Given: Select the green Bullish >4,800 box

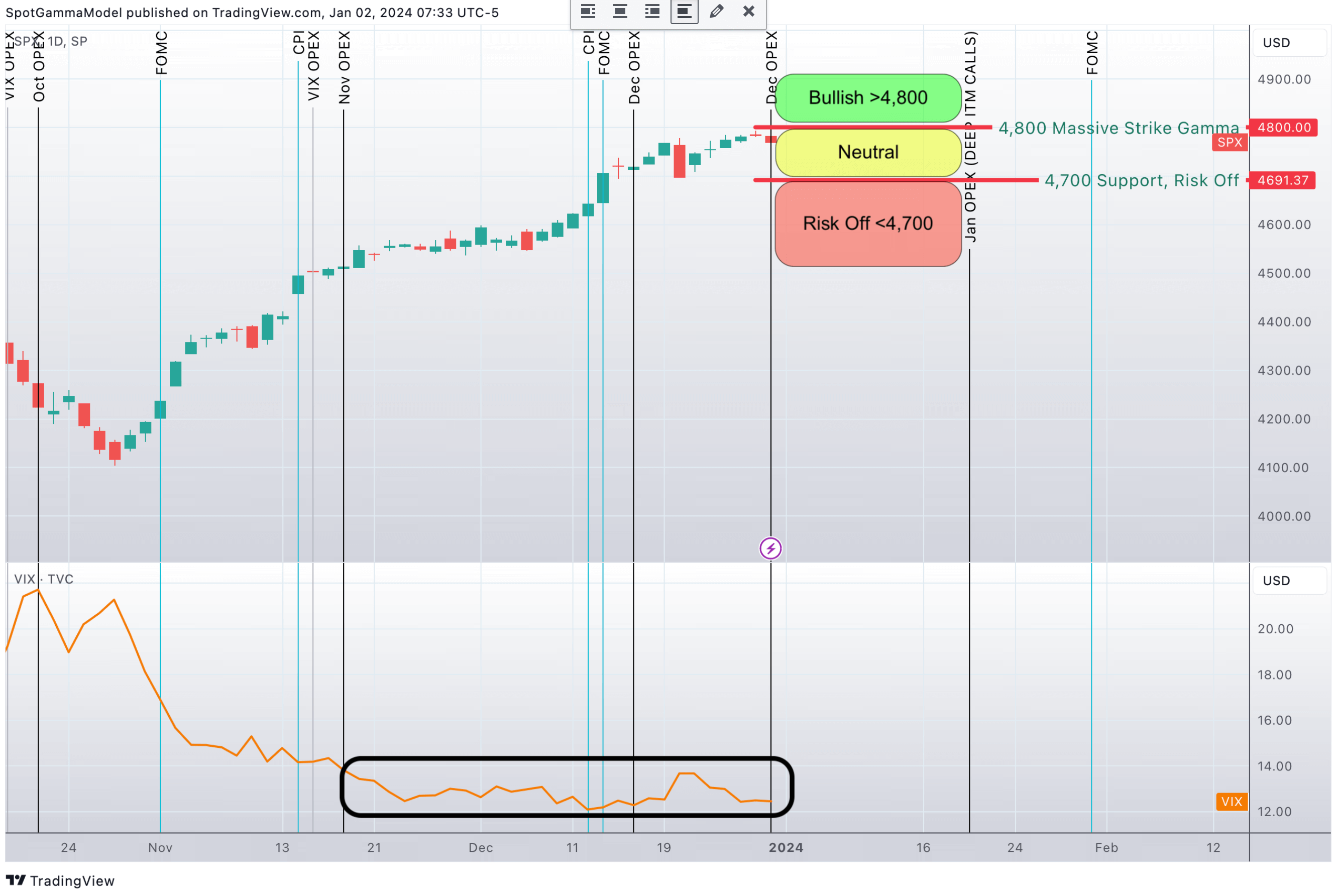Looking at the screenshot, I should click(867, 98).
